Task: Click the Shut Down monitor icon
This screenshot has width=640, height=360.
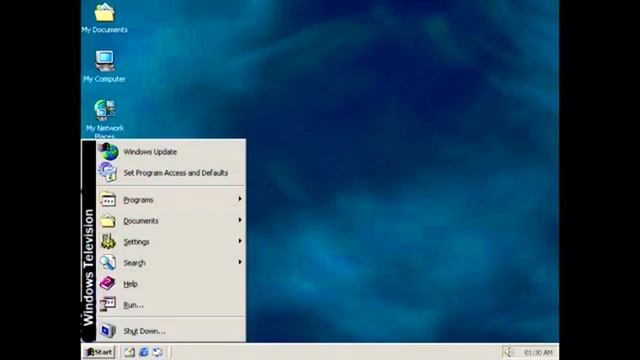Action: point(108,330)
